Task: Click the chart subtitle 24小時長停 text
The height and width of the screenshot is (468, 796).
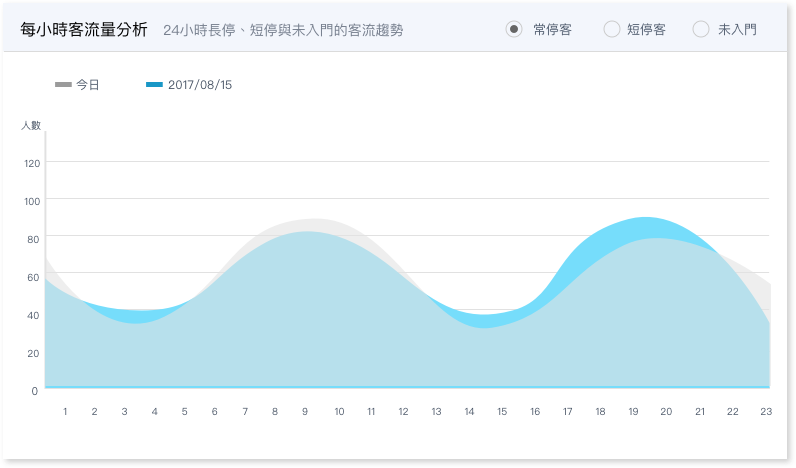Action: click(200, 30)
